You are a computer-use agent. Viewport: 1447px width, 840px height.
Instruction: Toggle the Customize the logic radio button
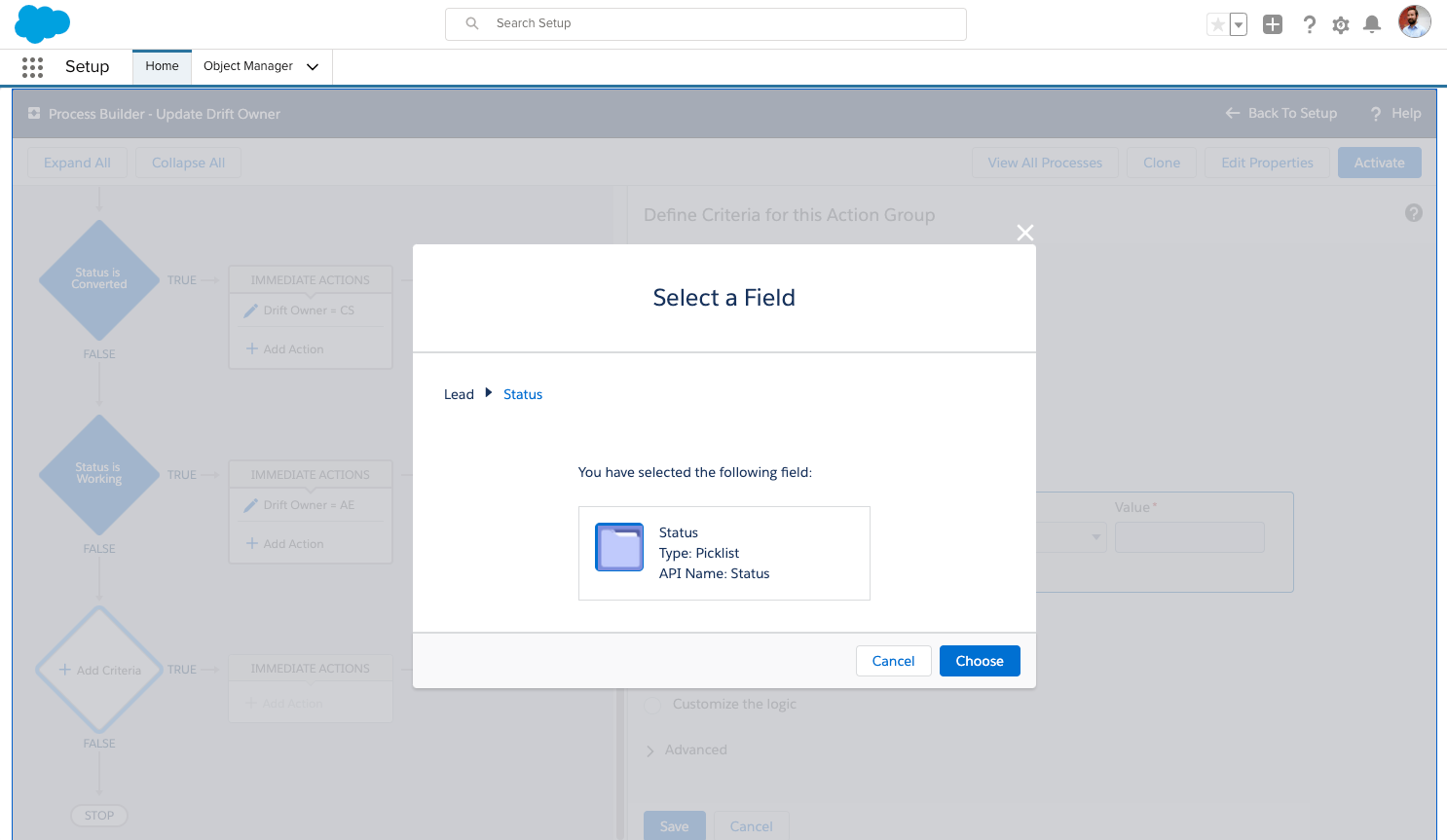[x=652, y=704]
